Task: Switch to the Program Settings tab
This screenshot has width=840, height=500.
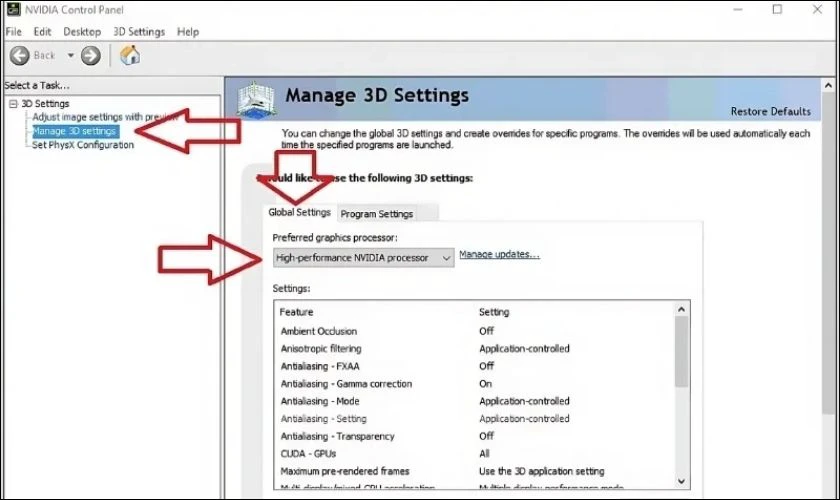Action: tap(377, 214)
